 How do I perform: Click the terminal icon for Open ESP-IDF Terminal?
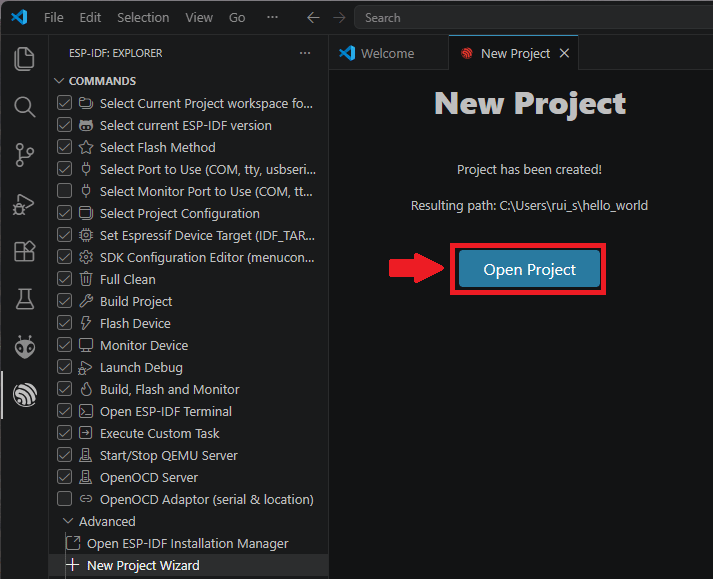pyautogui.click(x=86, y=411)
